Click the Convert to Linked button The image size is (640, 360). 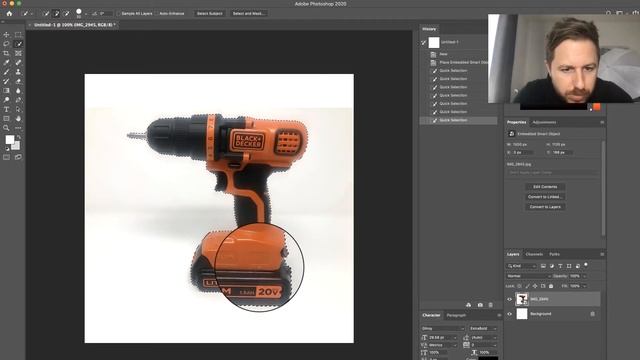coord(545,197)
